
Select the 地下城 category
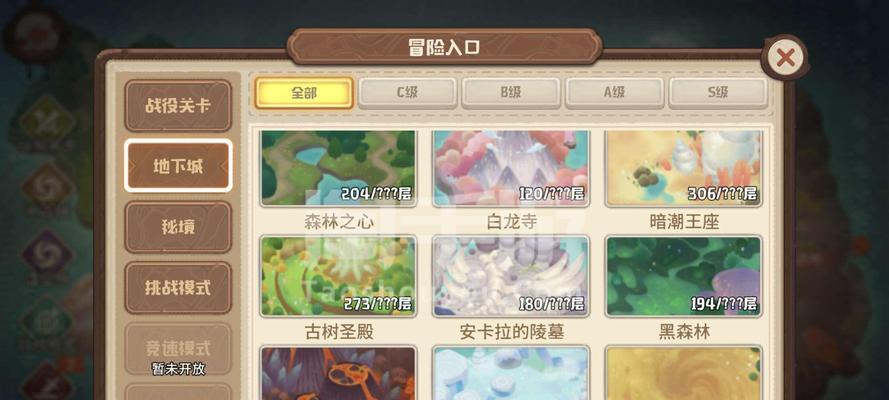(x=178, y=166)
